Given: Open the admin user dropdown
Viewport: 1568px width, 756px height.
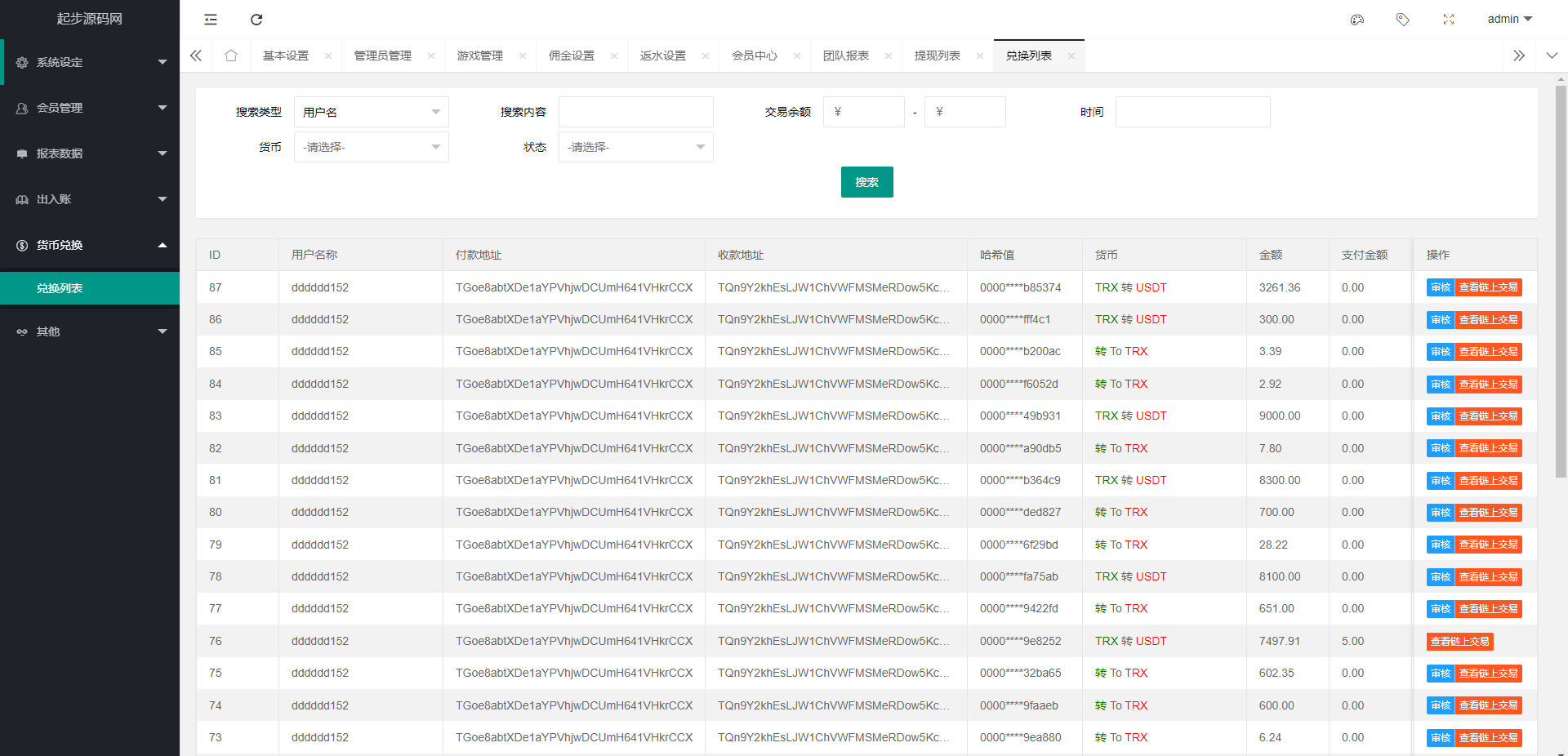Looking at the screenshot, I should tap(1509, 20).
